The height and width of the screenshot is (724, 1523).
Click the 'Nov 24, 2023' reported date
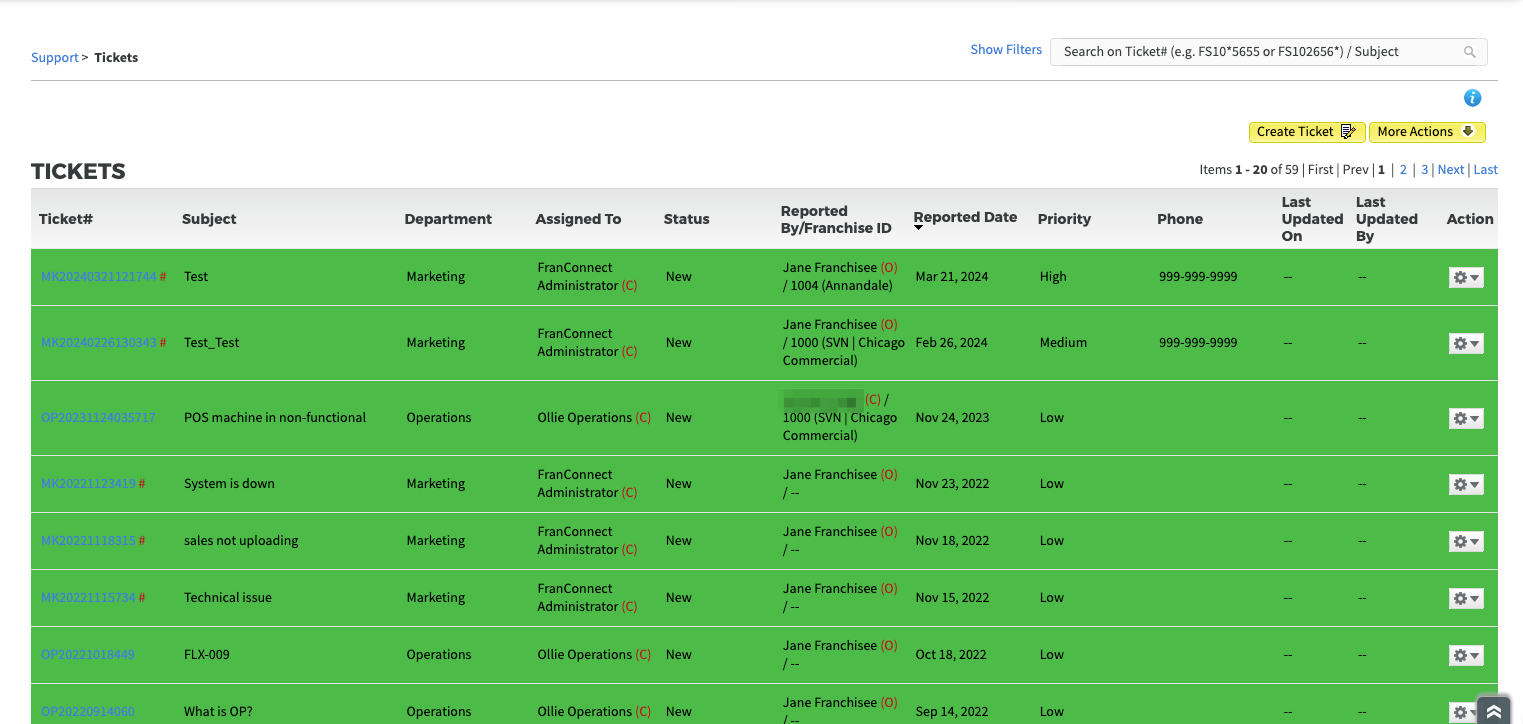click(952, 417)
